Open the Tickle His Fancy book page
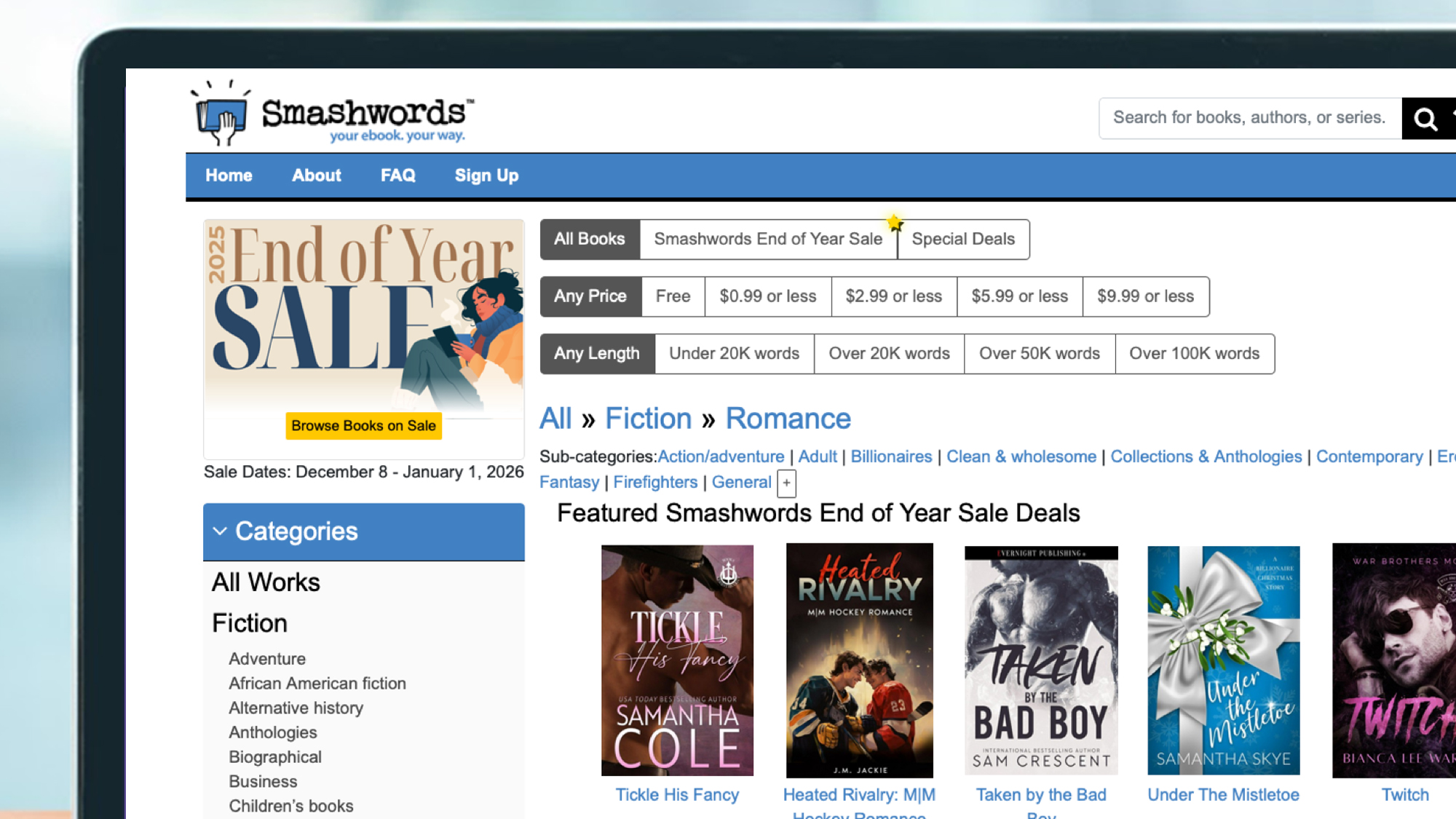Screen dimensions: 1456x819 [x=677, y=794]
